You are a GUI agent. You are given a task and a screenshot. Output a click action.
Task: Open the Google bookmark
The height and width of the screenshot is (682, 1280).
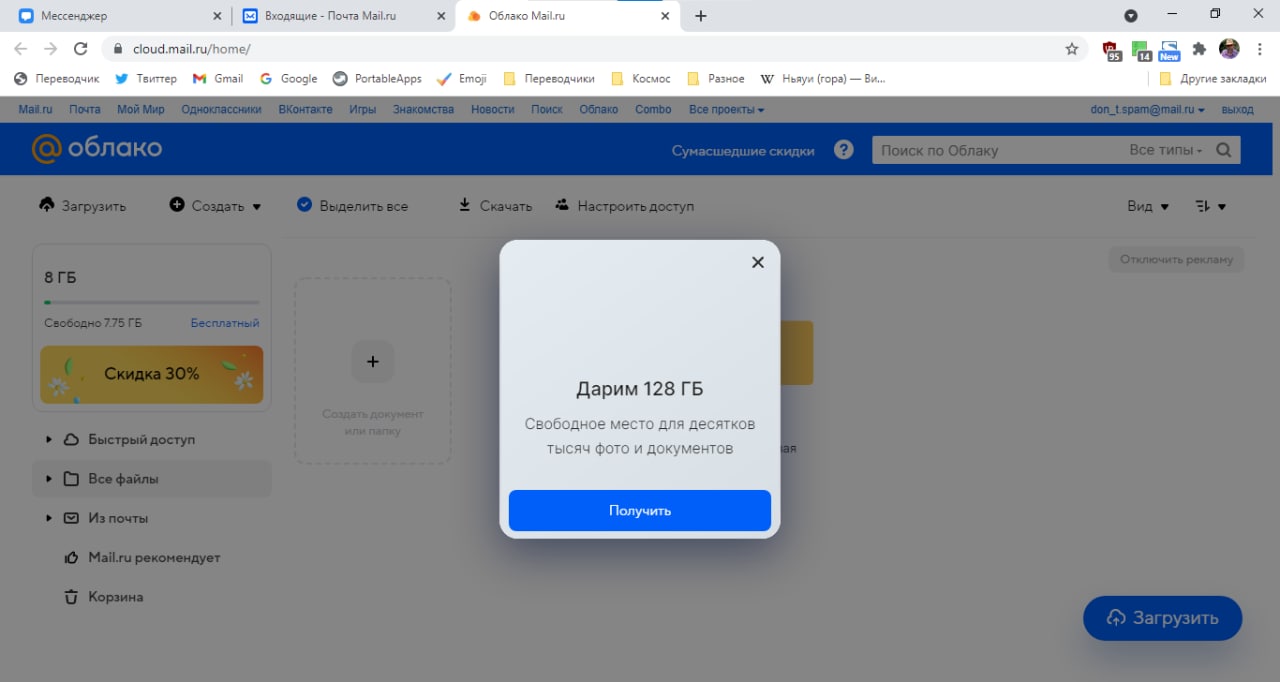pos(288,78)
